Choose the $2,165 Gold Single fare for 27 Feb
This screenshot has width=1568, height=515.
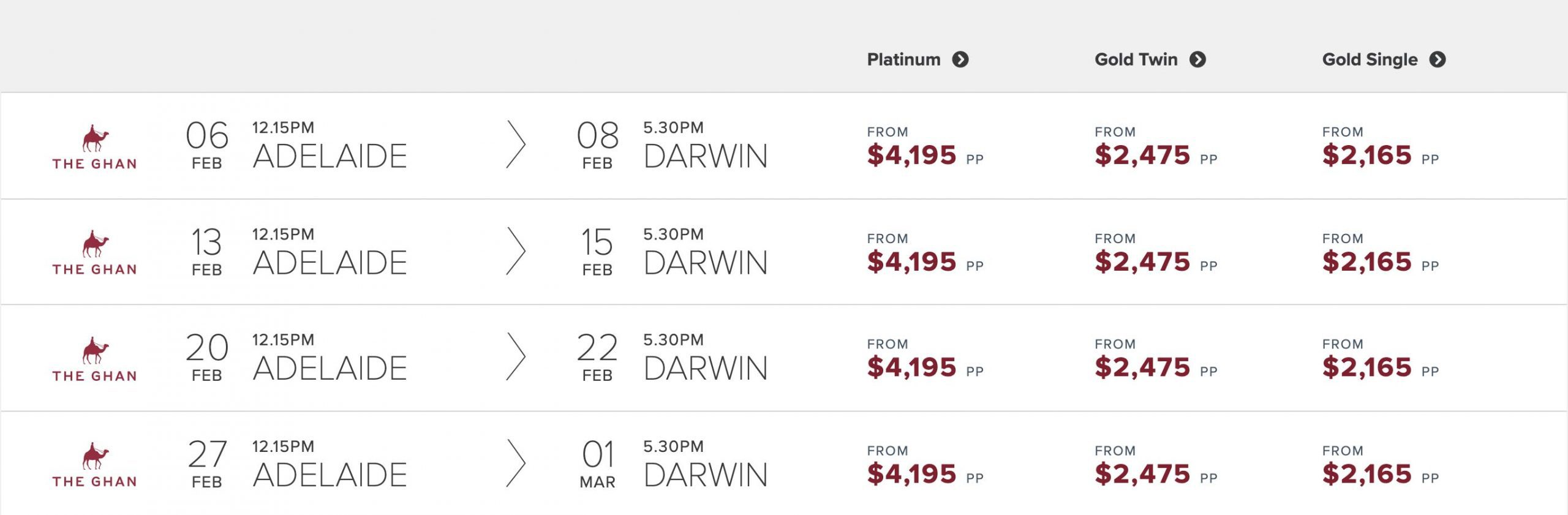1366,474
